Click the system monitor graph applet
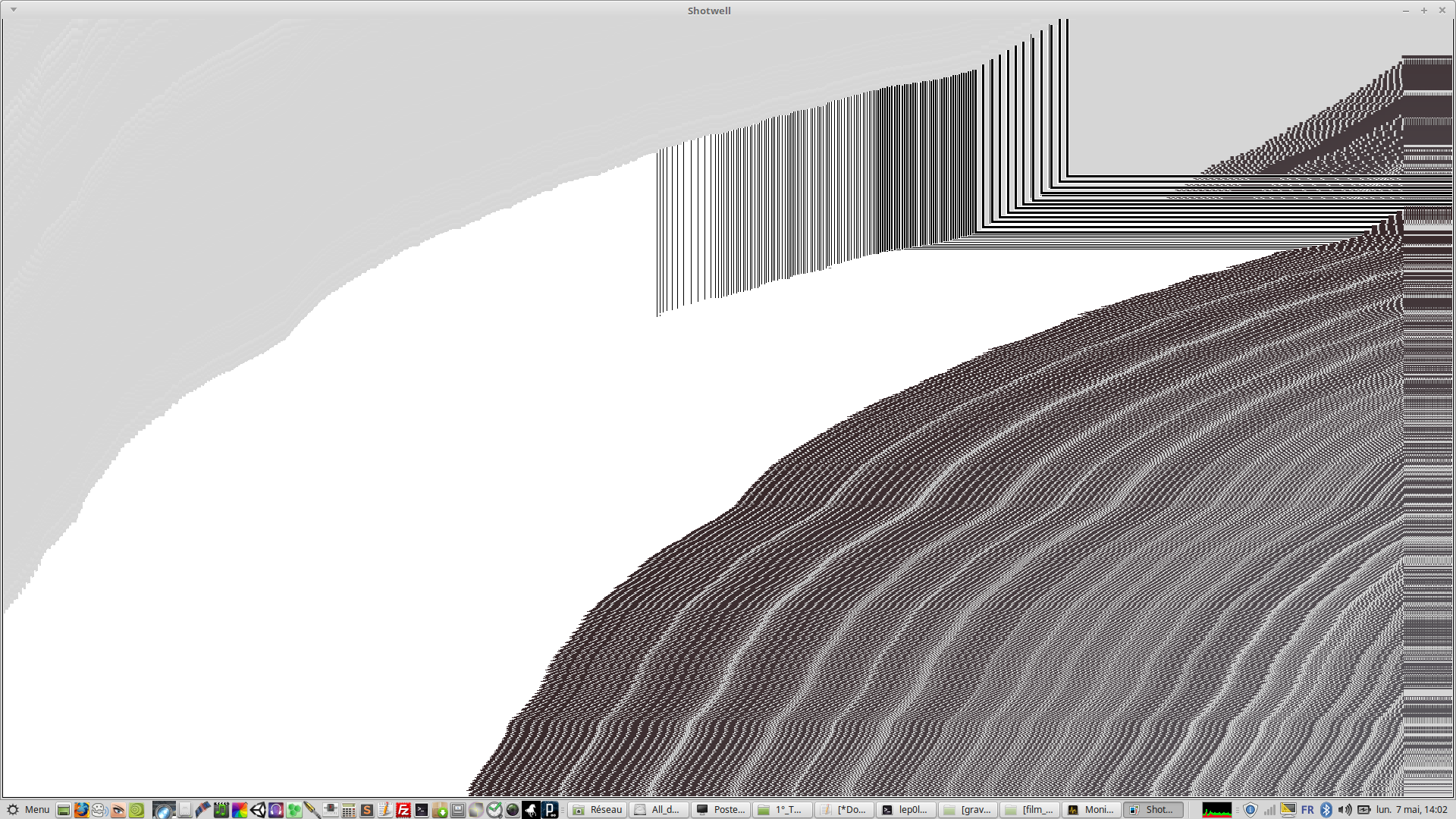Viewport: 1456px width, 819px height. tap(1216, 810)
